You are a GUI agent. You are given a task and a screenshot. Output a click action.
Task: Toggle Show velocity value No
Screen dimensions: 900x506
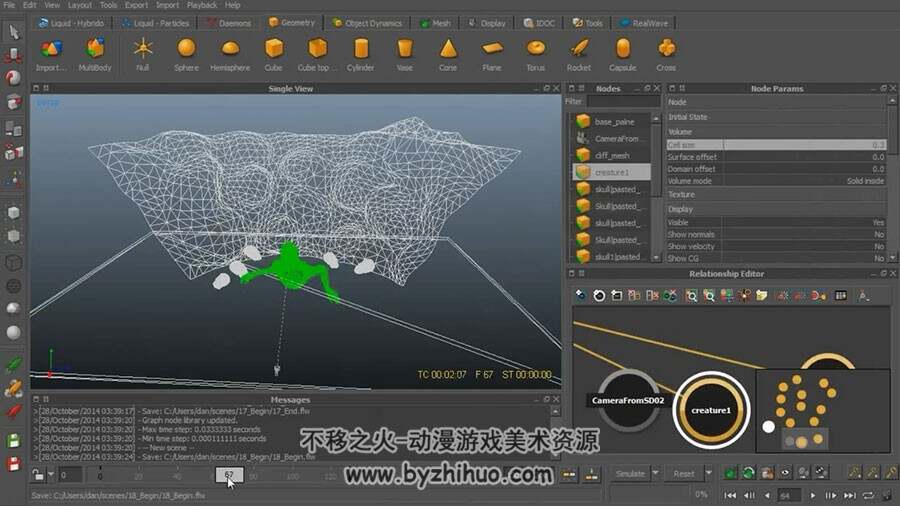tap(879, 247)
